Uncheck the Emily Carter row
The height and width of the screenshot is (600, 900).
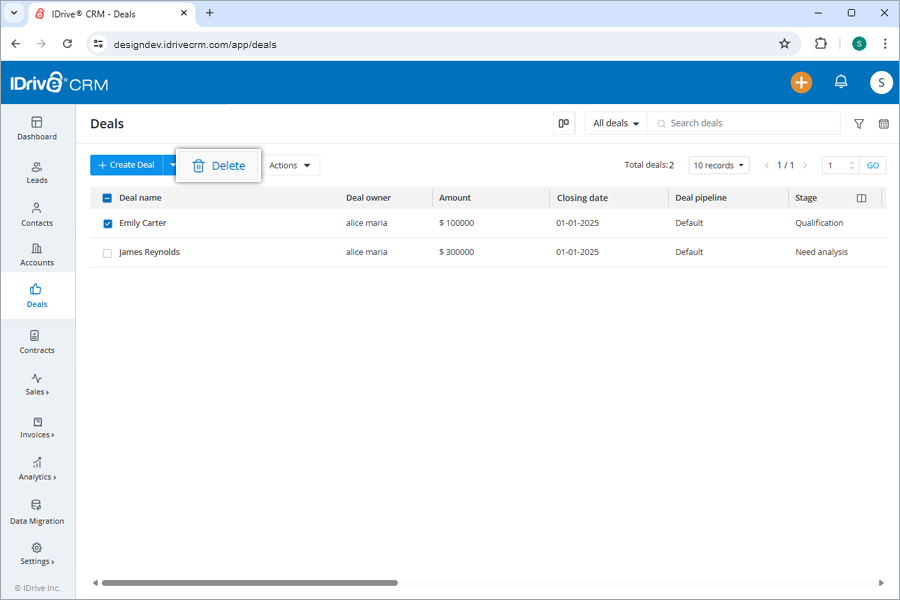[108, 223]
